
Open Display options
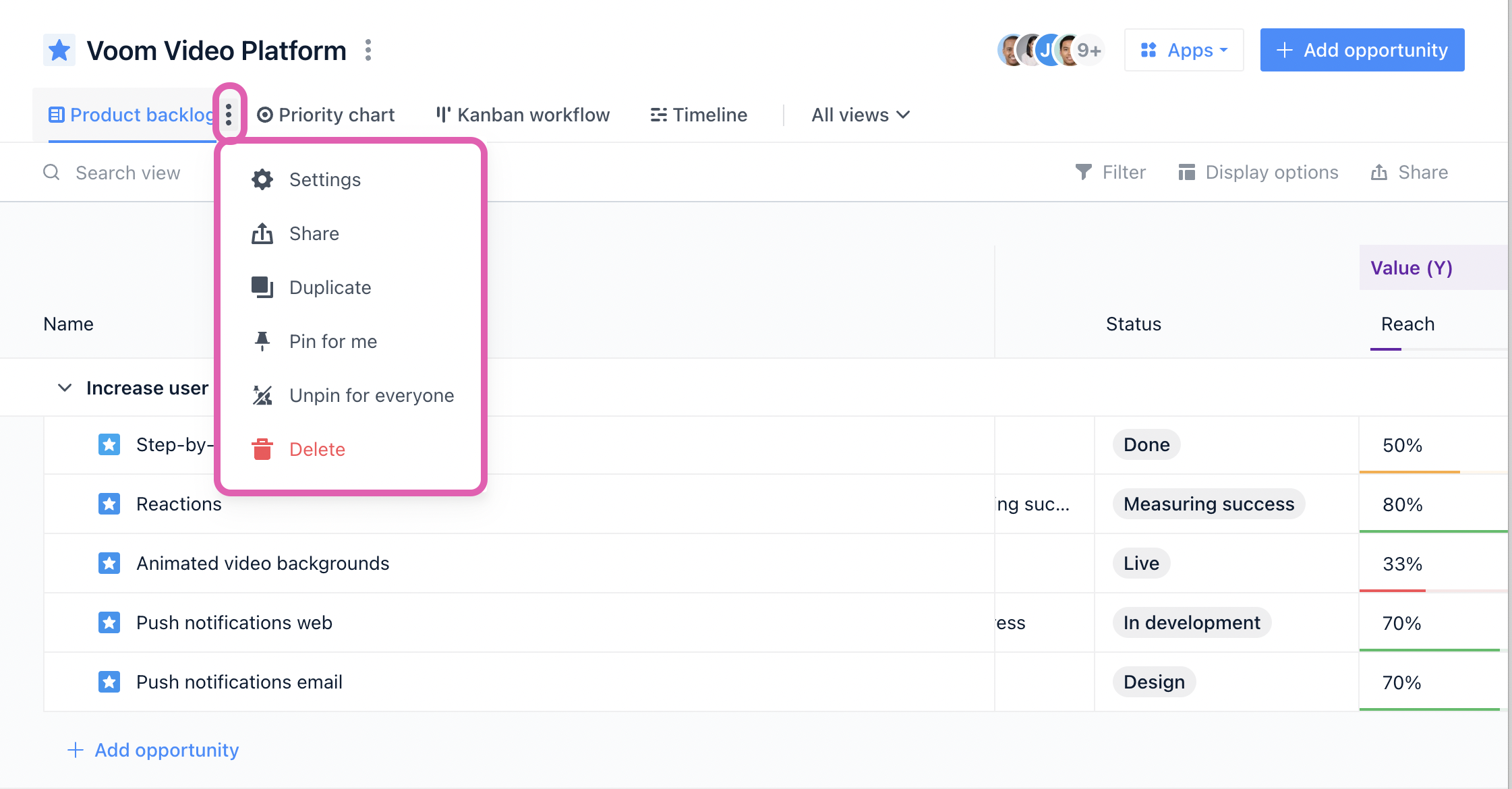pos(1258,173)
